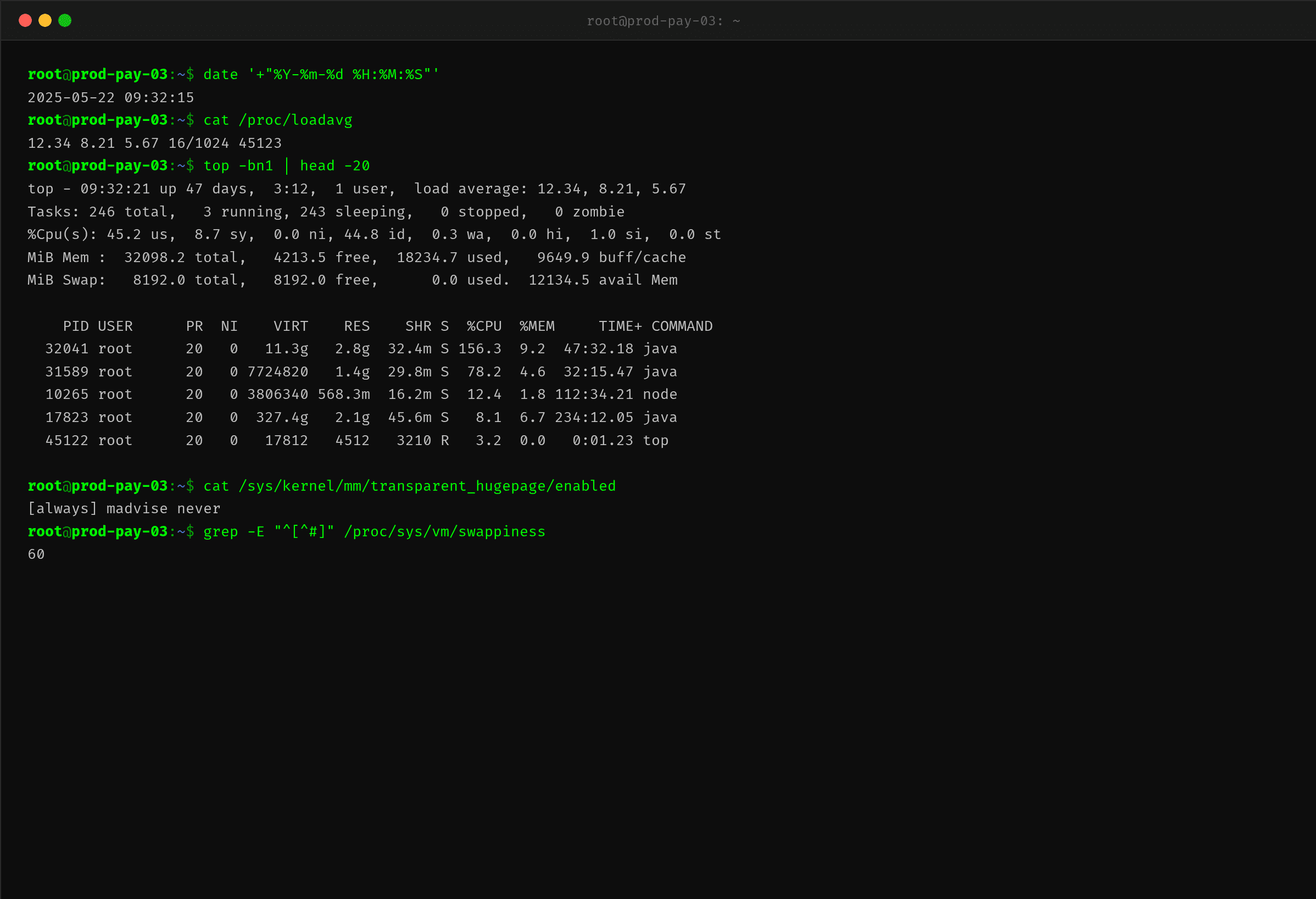Click the %CPU column header
The width and height of the screenshot is (1316, 899).
coord(484,326)
